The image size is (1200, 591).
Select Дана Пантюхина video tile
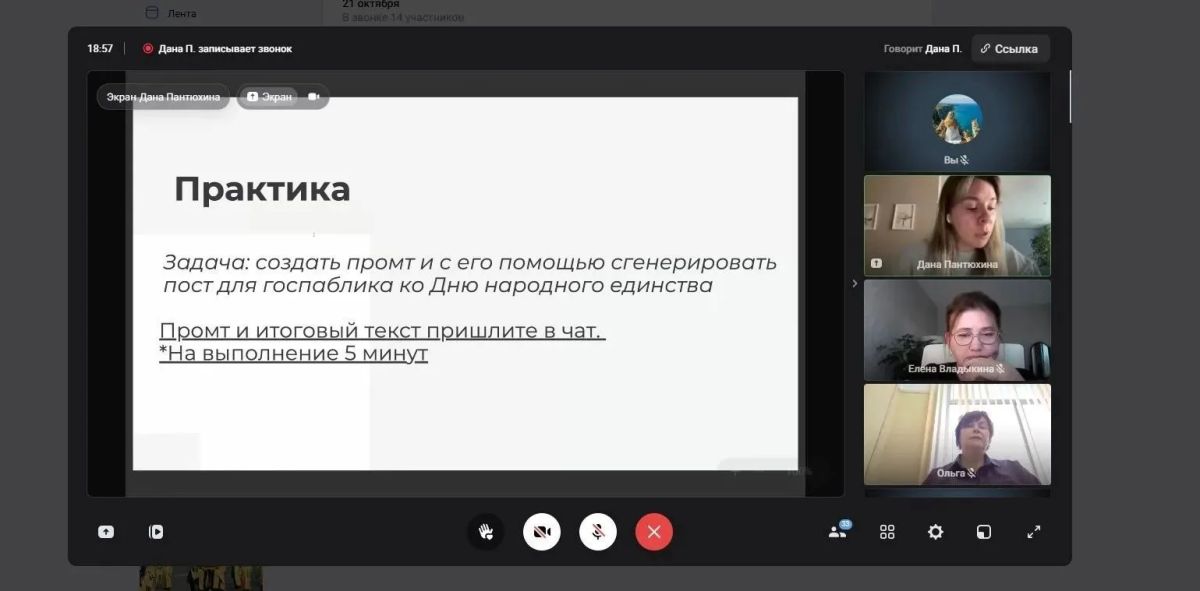[957, 226]
